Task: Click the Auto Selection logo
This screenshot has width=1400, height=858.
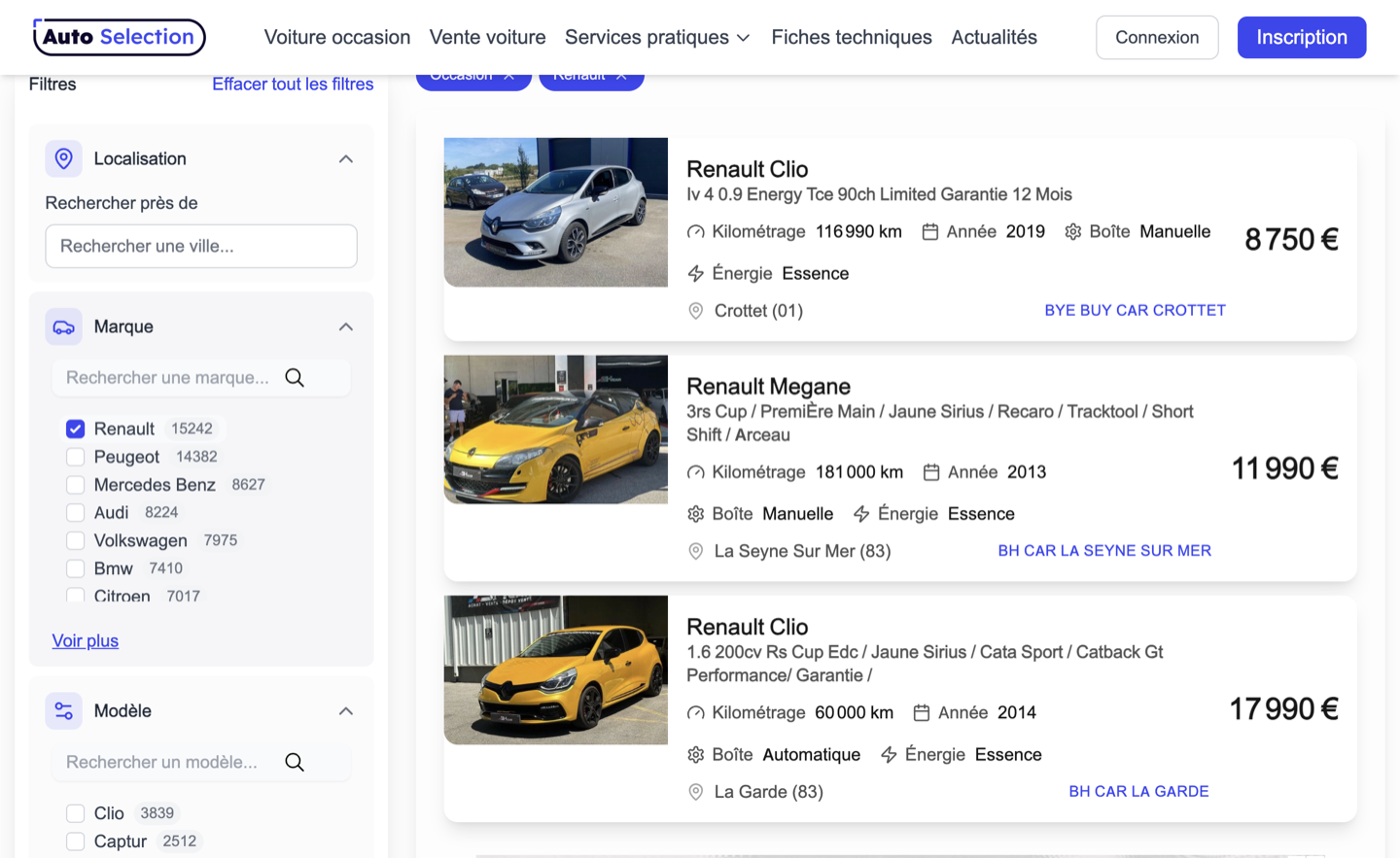Action: pyautogui.click(x=120, y=37)
